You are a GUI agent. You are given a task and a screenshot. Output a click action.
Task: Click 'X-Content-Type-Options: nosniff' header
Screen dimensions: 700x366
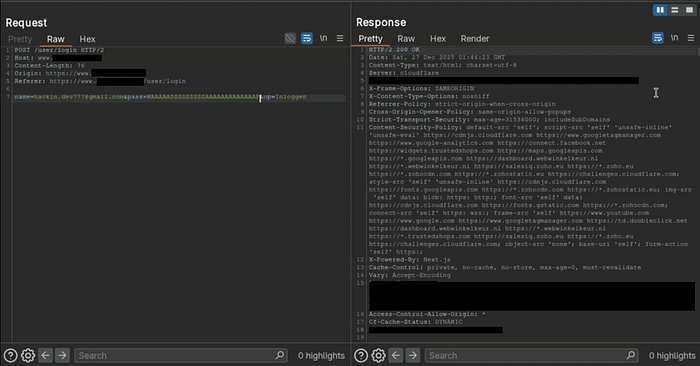click(x=429, y=96)
